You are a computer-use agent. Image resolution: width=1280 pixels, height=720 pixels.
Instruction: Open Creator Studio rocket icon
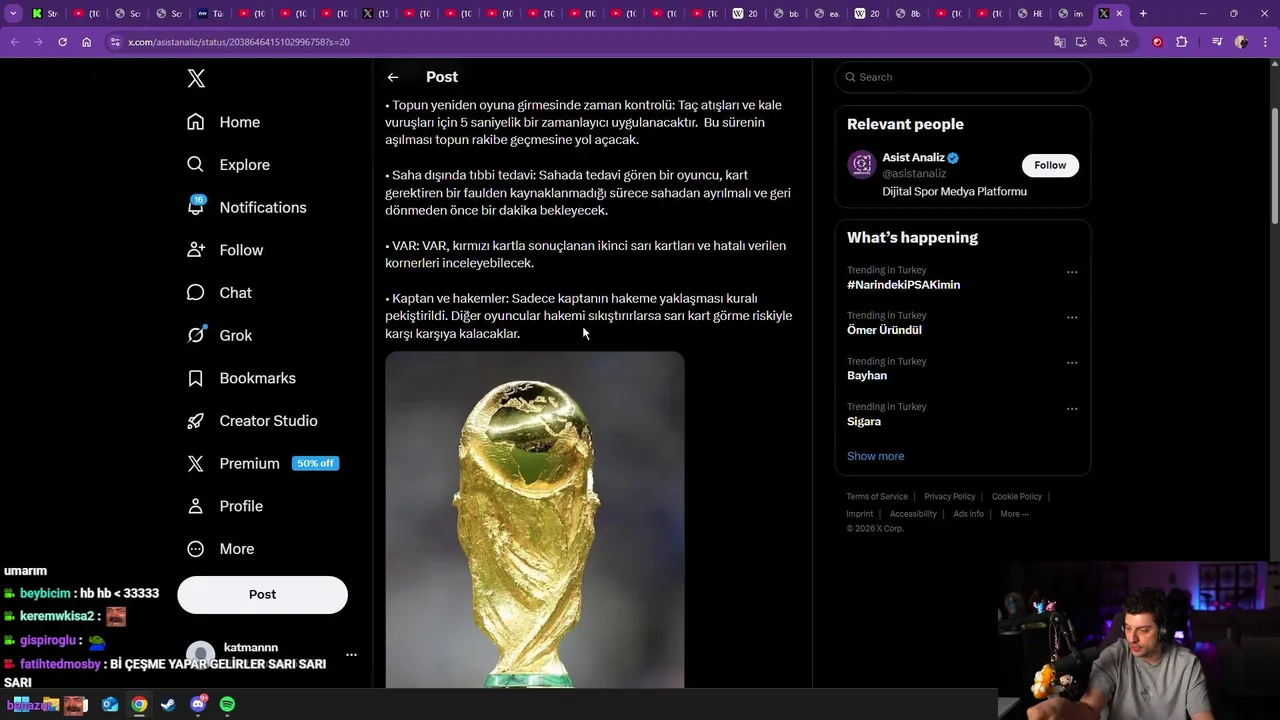(x=196, y=421)
